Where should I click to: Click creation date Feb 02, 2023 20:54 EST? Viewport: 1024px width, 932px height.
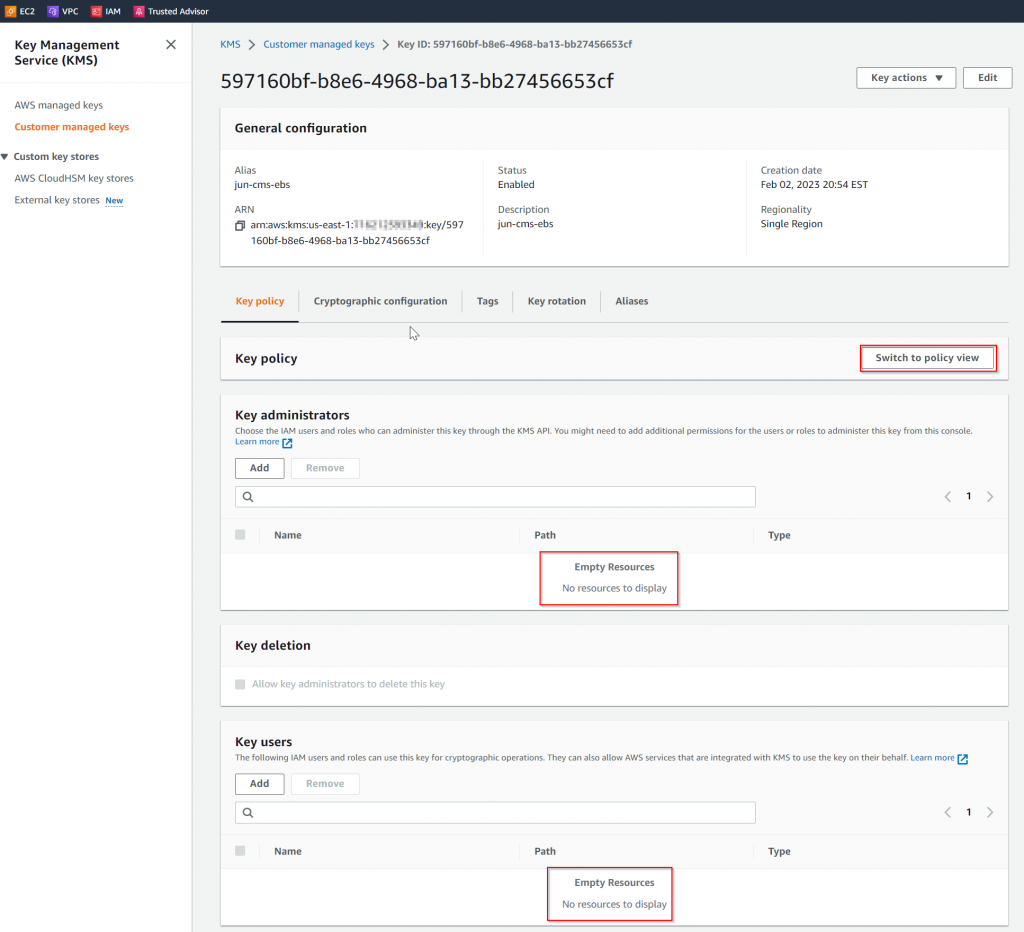[x=814, y=185]
